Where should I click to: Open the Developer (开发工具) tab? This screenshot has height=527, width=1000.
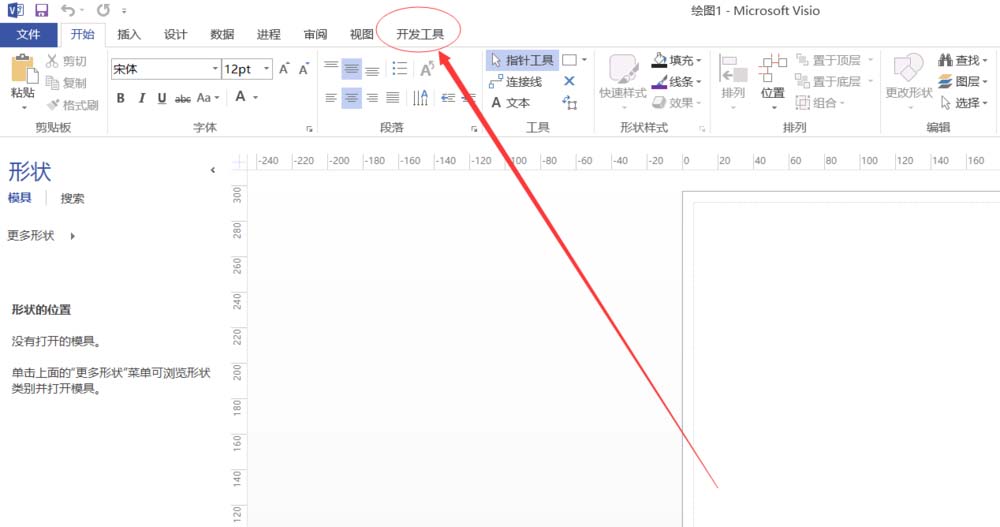click(x=420, y=34)
